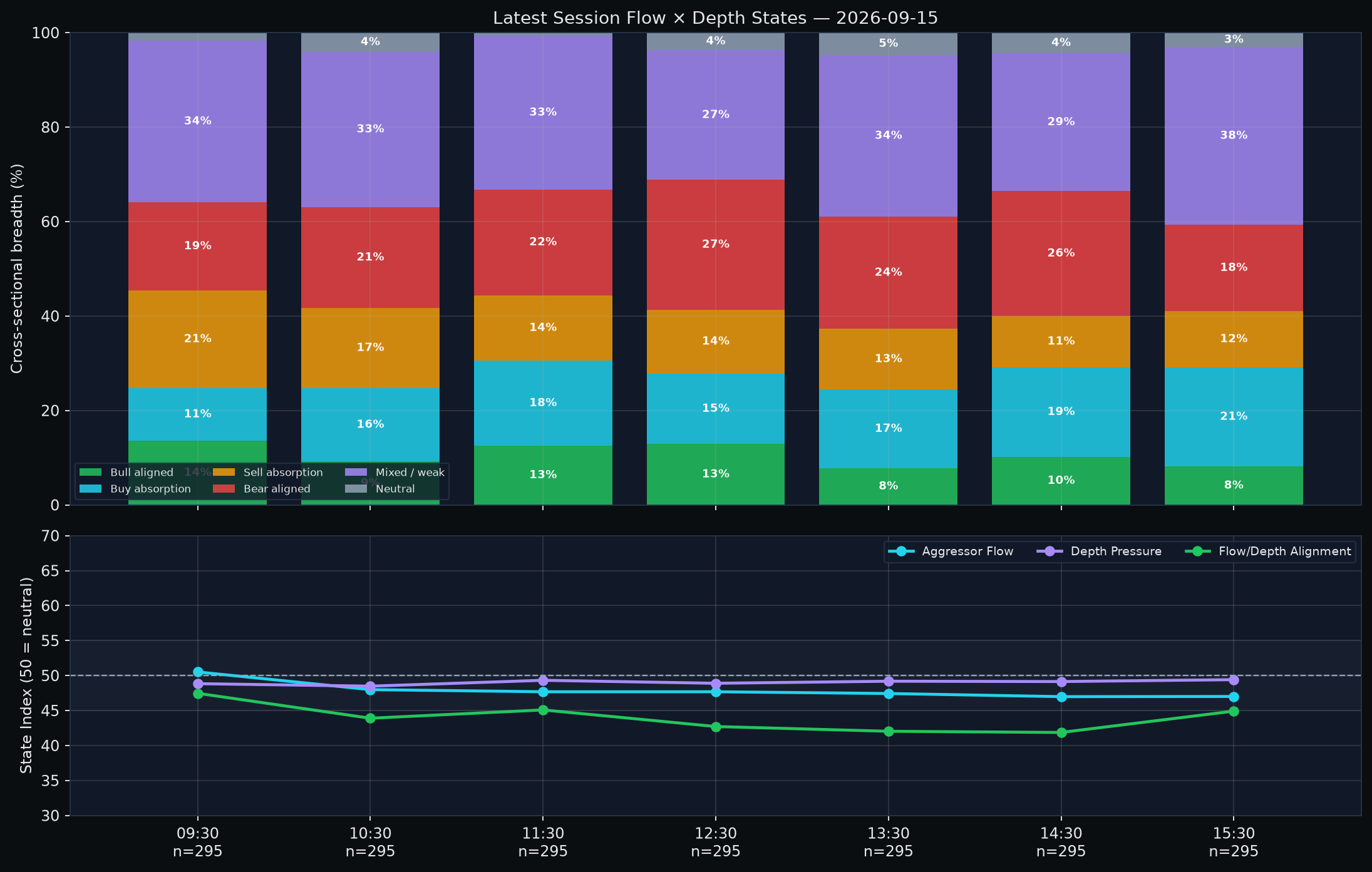Click the cyan Aggressor Flow data point at 13:30

889,694
